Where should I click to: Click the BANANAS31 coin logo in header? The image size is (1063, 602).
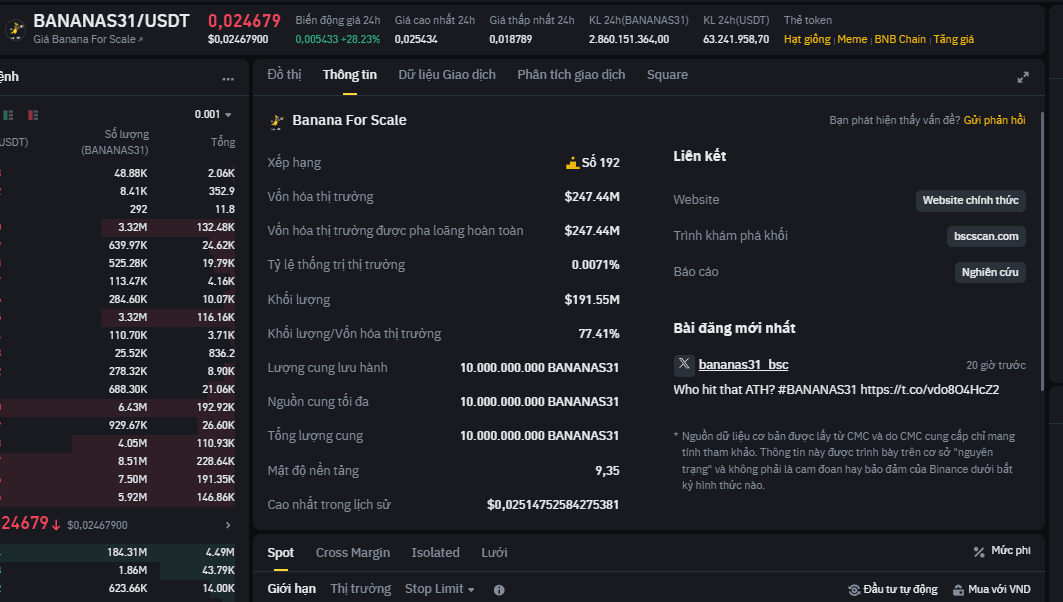pyautogui.click(x=16, y=29)
